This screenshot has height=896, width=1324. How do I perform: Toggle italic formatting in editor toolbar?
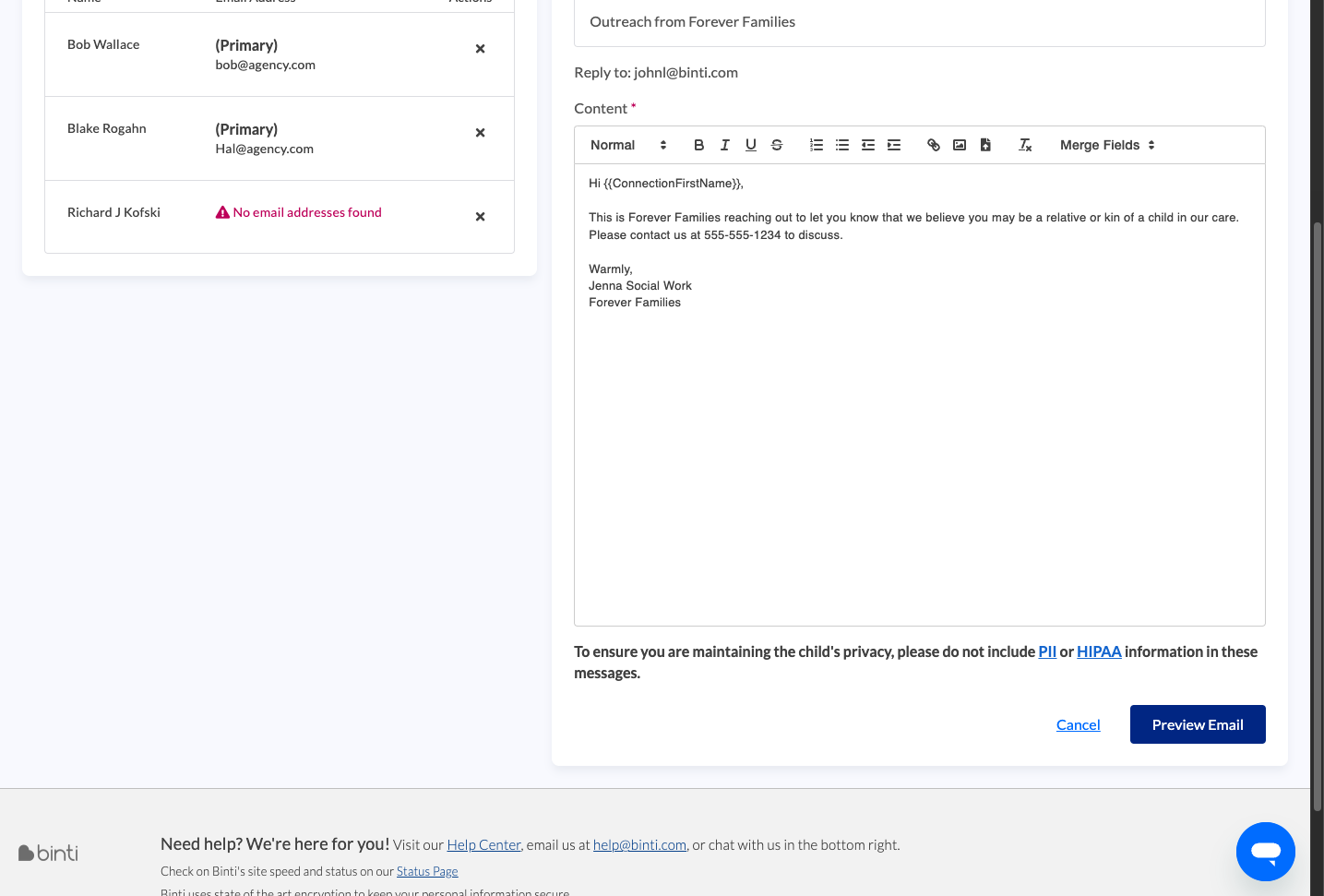(x=725, y=145)
